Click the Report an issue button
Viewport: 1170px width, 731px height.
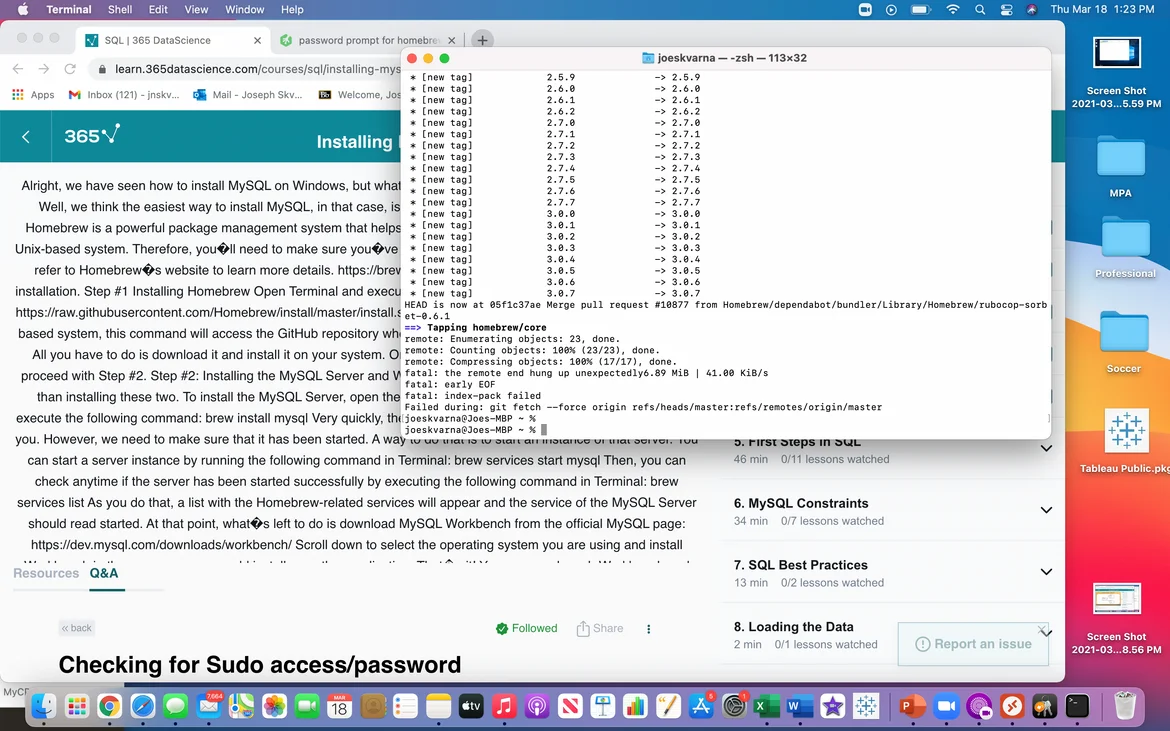pos(972,644)
